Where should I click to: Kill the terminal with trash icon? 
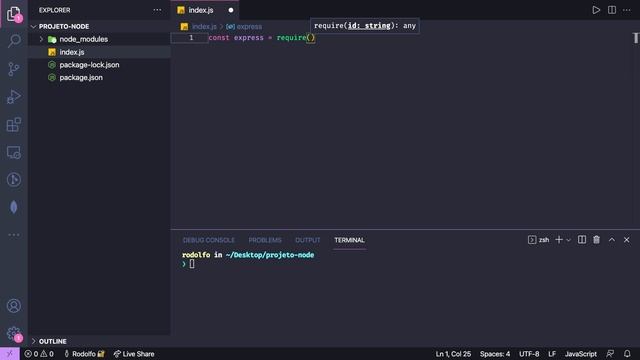click(596, 240)
